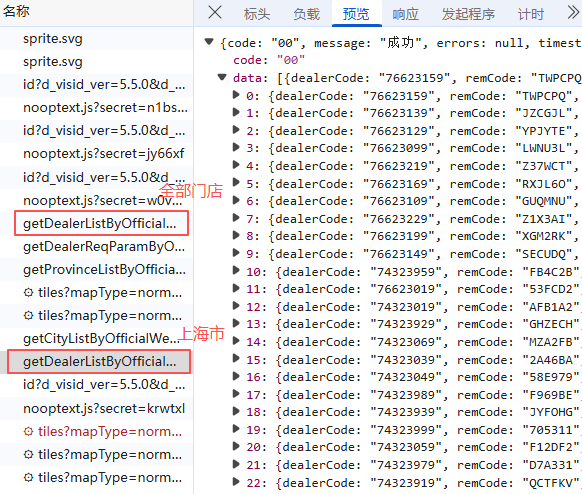Select request getProvinceListByOfficia...

click(96, 269)
